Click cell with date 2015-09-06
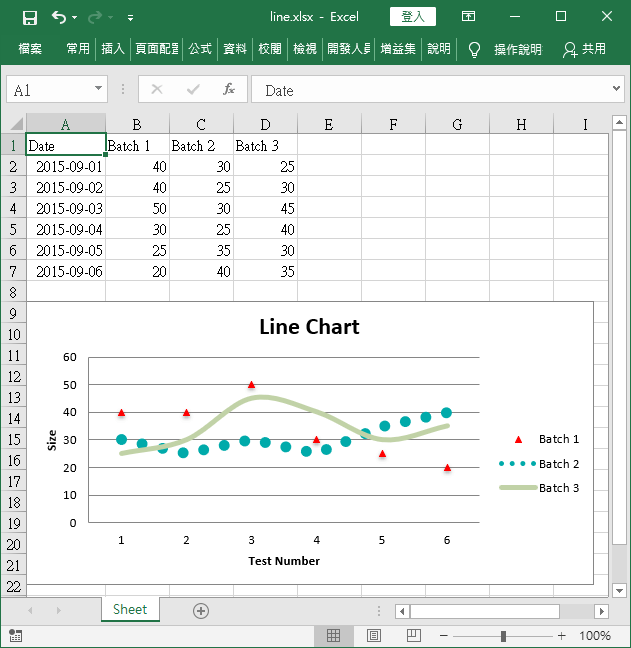The image size is (631, 648). point(66,271)
